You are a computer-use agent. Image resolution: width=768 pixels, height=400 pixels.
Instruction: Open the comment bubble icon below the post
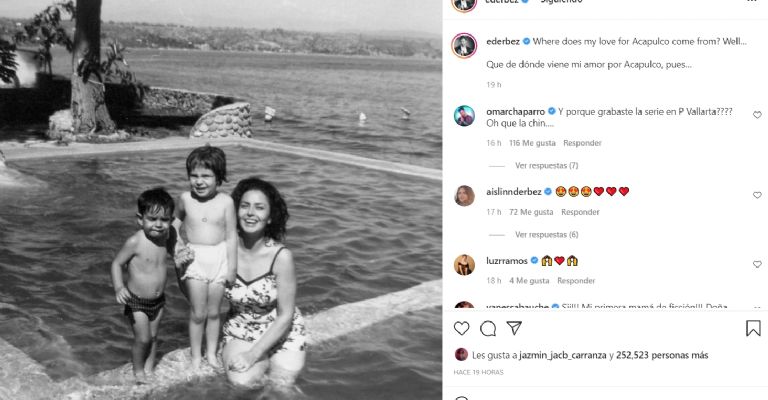point(488,328)
